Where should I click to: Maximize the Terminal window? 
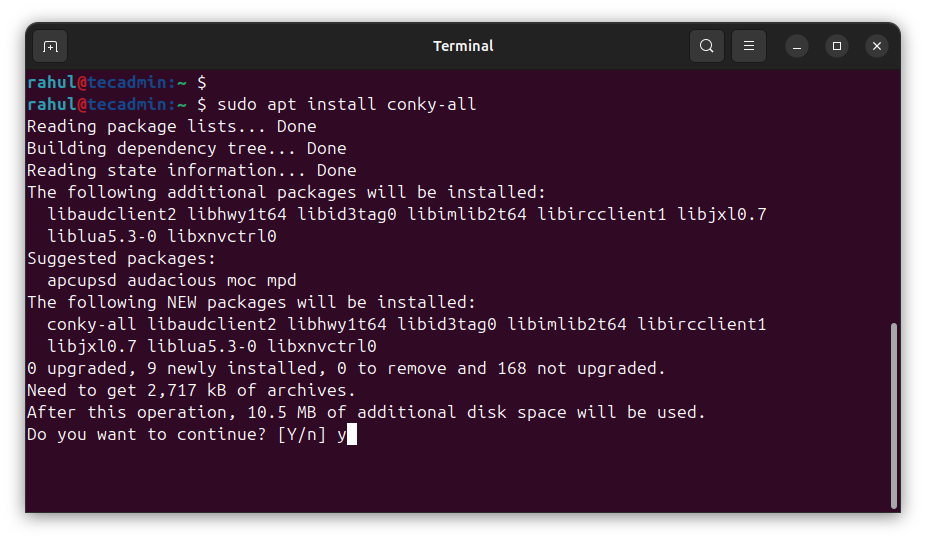(837, 46)
